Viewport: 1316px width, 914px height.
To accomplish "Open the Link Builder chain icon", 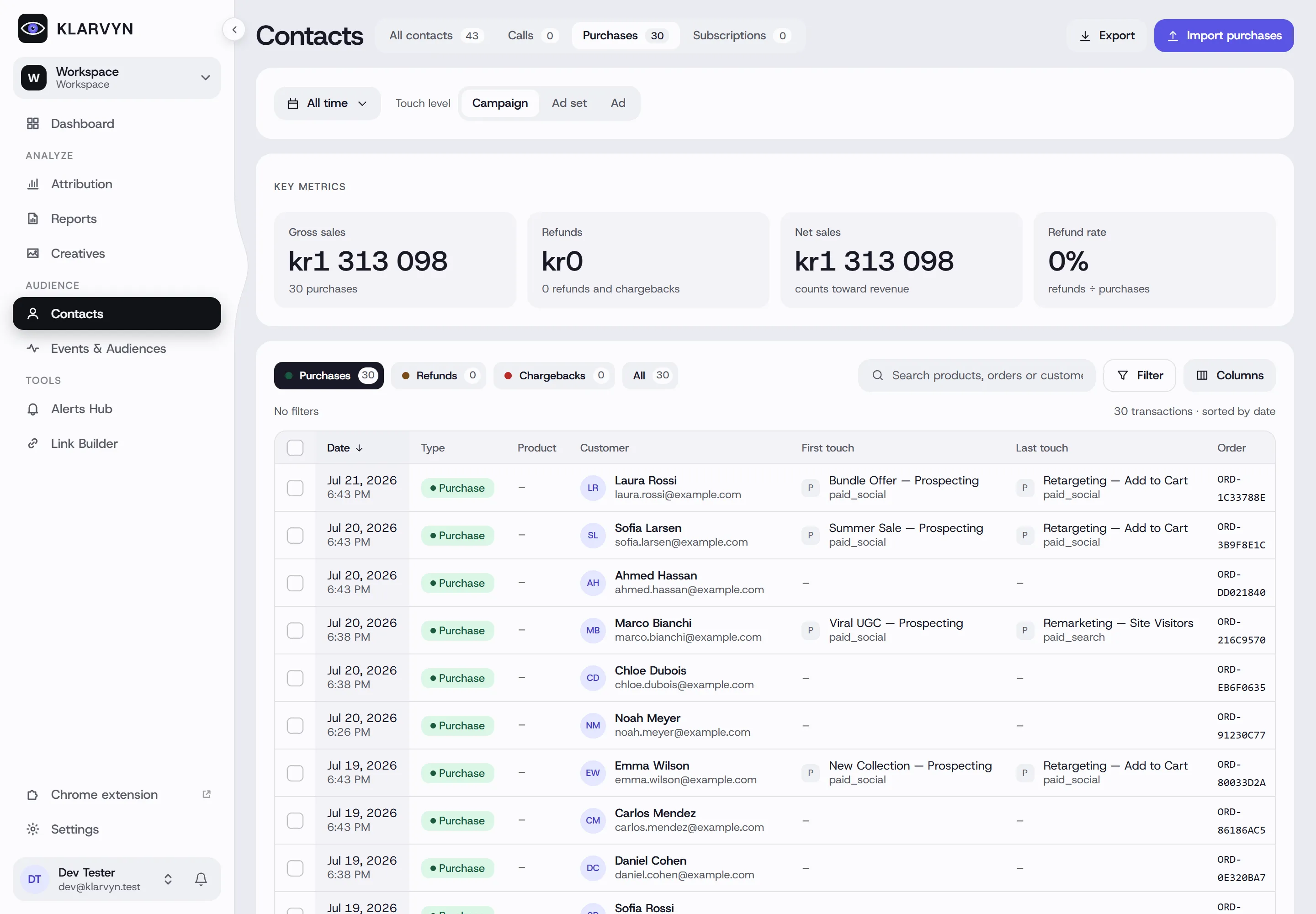I will pyautogui.click(x=33, y=443).
